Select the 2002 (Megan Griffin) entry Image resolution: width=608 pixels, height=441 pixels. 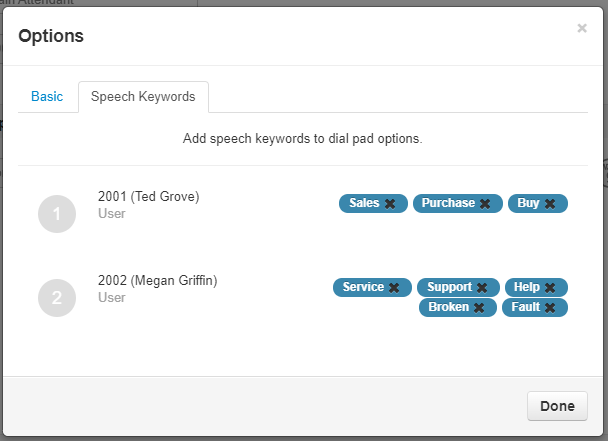[157, 280]
